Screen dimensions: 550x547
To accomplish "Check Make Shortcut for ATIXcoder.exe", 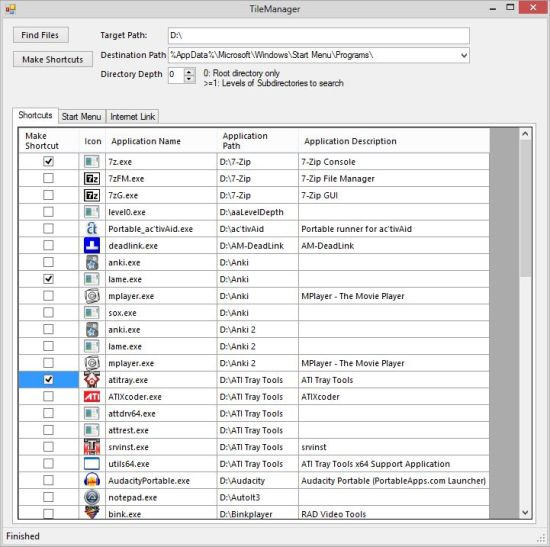I will click(48, 396).
